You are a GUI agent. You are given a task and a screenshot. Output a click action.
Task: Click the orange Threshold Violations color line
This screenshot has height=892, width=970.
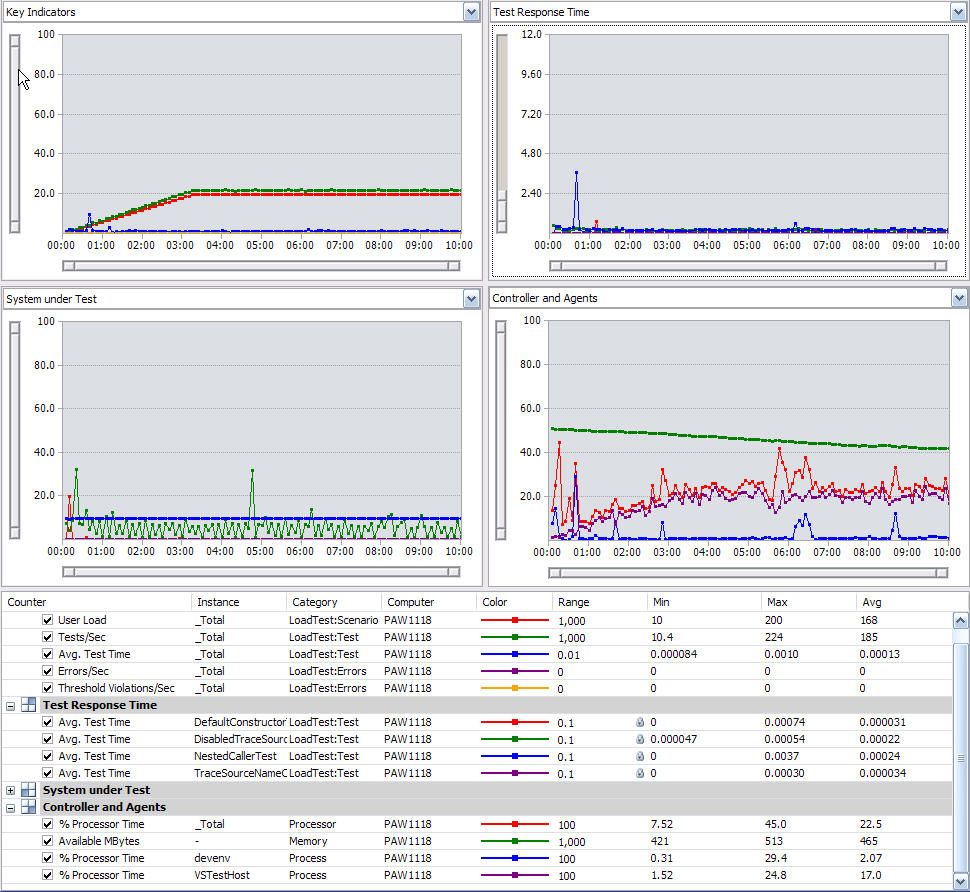click(515, 688)
